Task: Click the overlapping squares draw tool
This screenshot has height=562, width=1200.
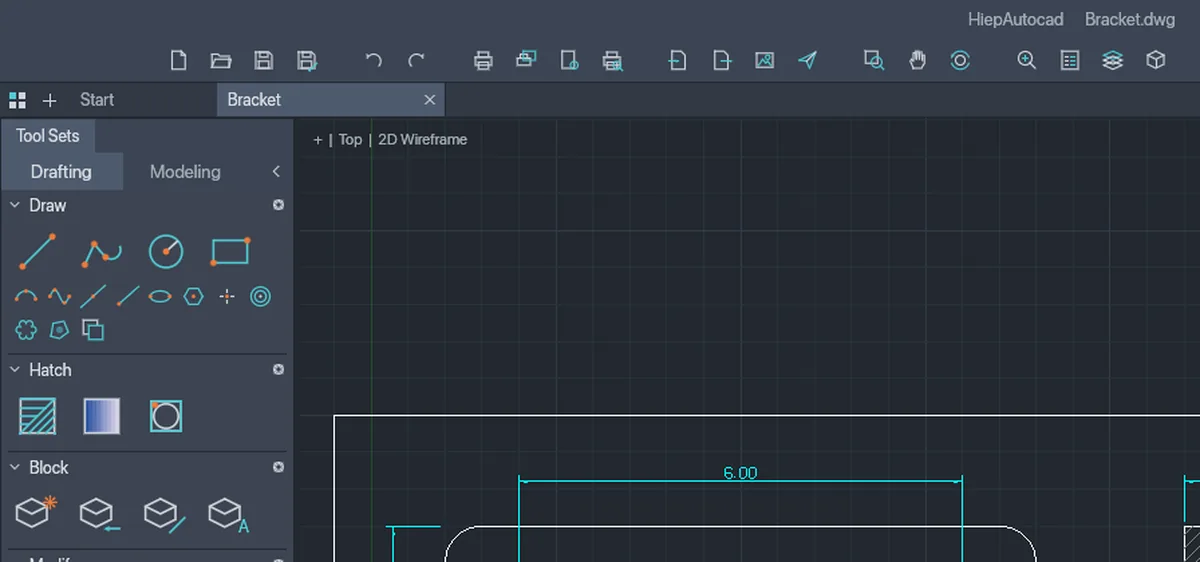Action: tap(93, 329)
